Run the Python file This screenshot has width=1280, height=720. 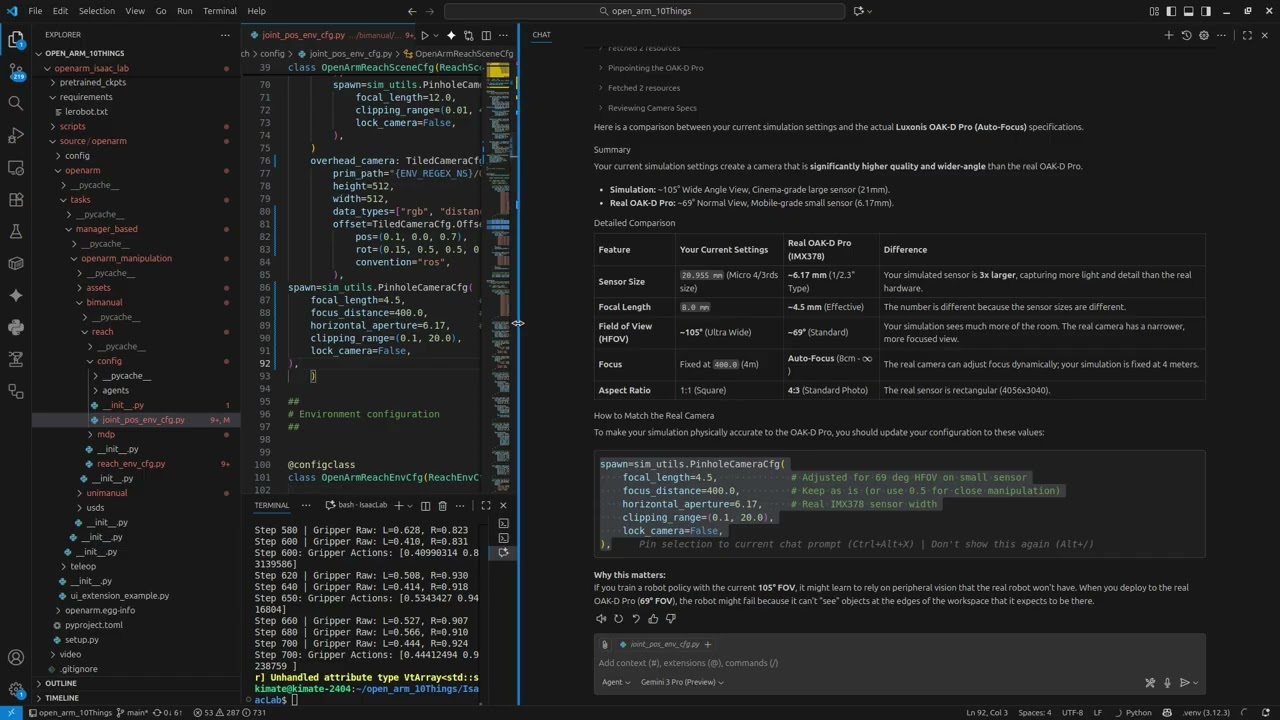tap(424, 35)
